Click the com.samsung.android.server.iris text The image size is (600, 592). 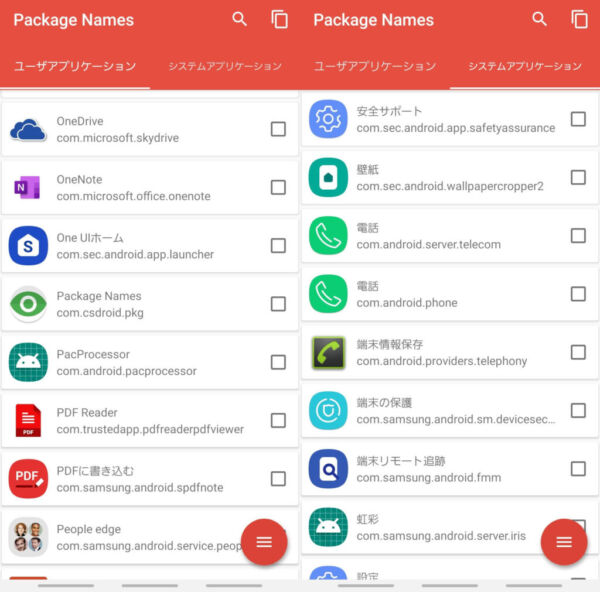(441, 536)
